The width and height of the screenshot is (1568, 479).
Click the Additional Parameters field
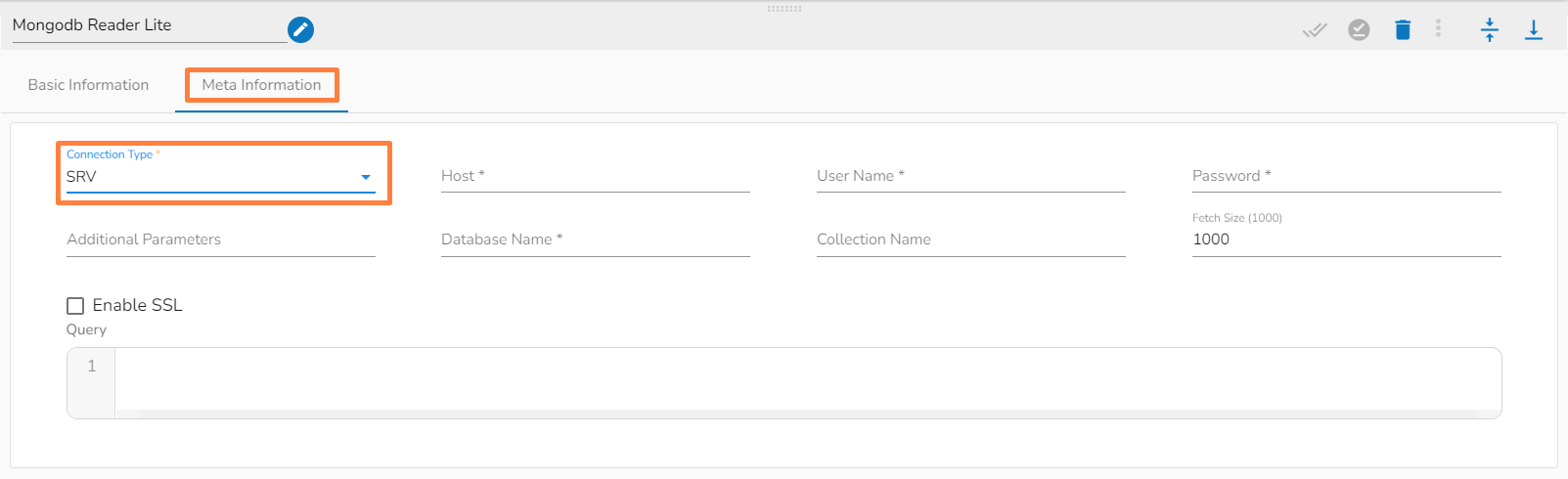(x=220, y=239)
